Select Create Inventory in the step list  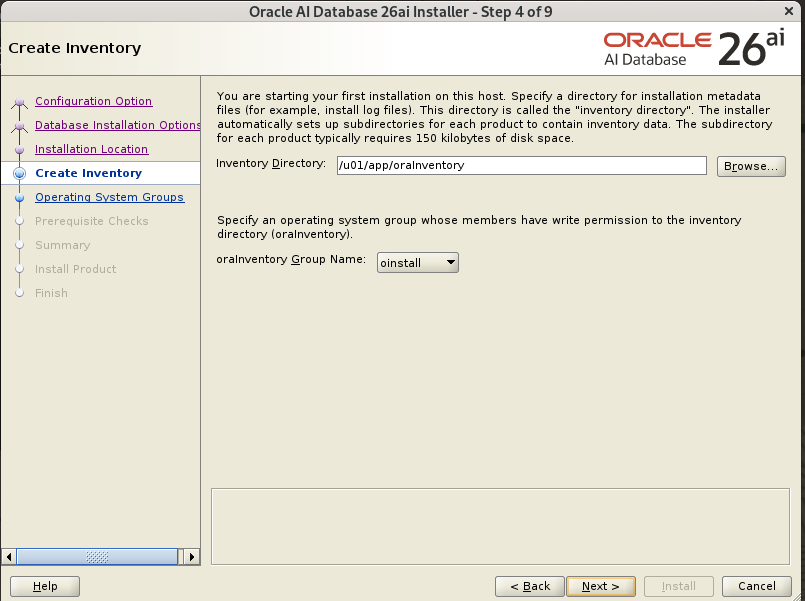point(88,173)
